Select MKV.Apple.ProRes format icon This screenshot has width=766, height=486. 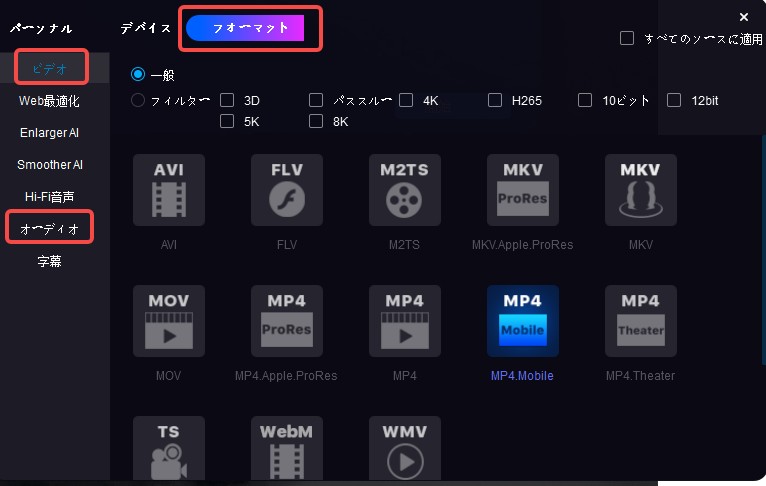click(523, 190)
